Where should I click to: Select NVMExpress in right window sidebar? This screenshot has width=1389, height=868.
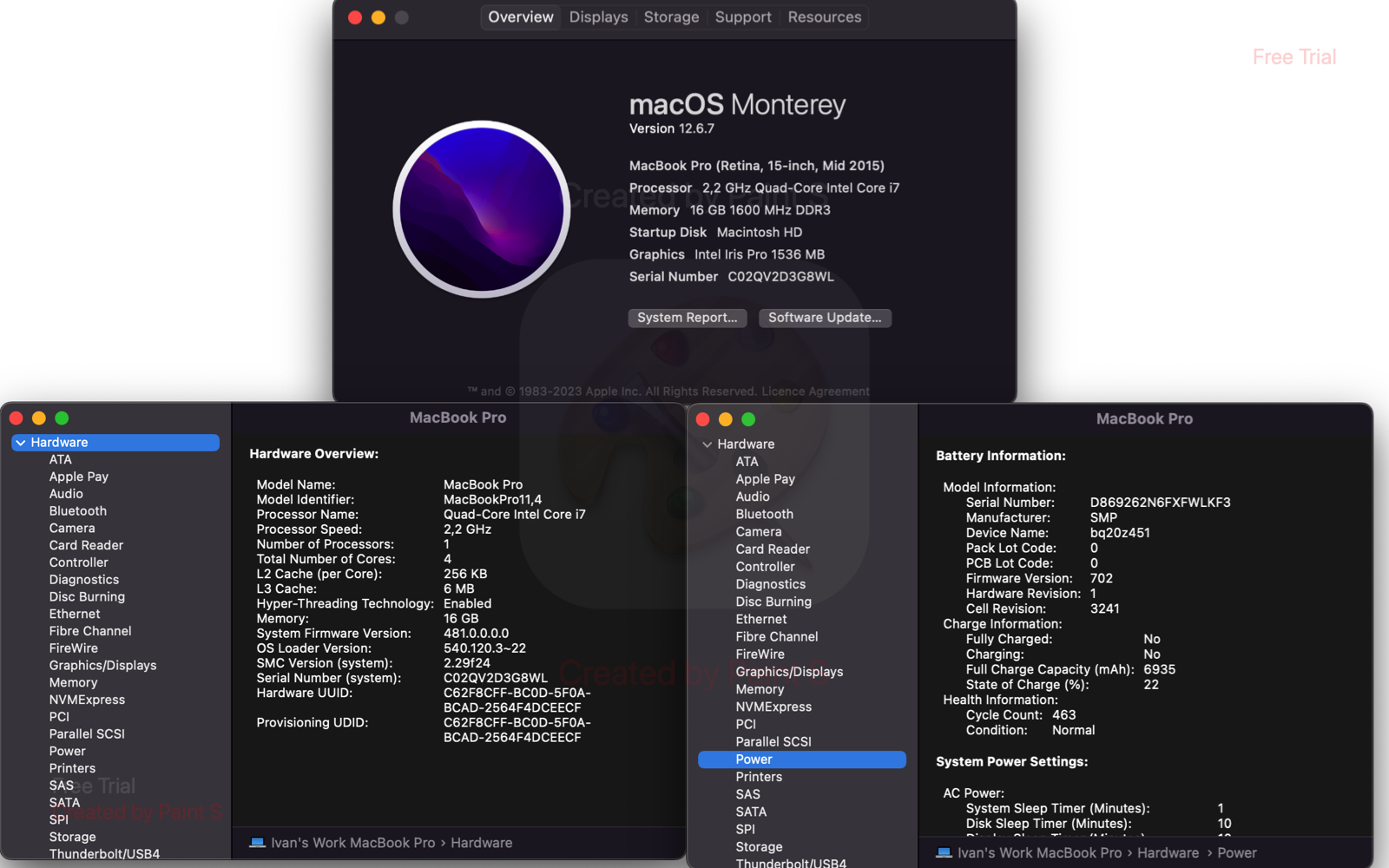[x=773, y=707]
